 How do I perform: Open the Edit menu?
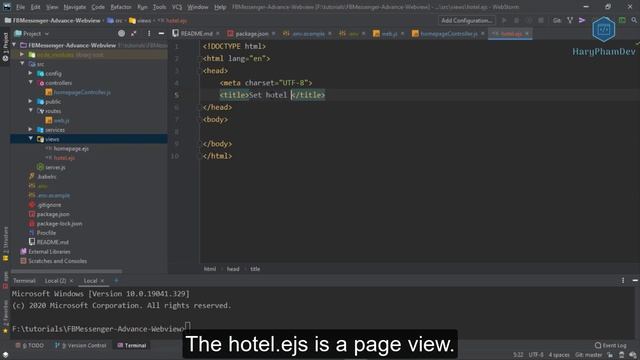(36, 7)
